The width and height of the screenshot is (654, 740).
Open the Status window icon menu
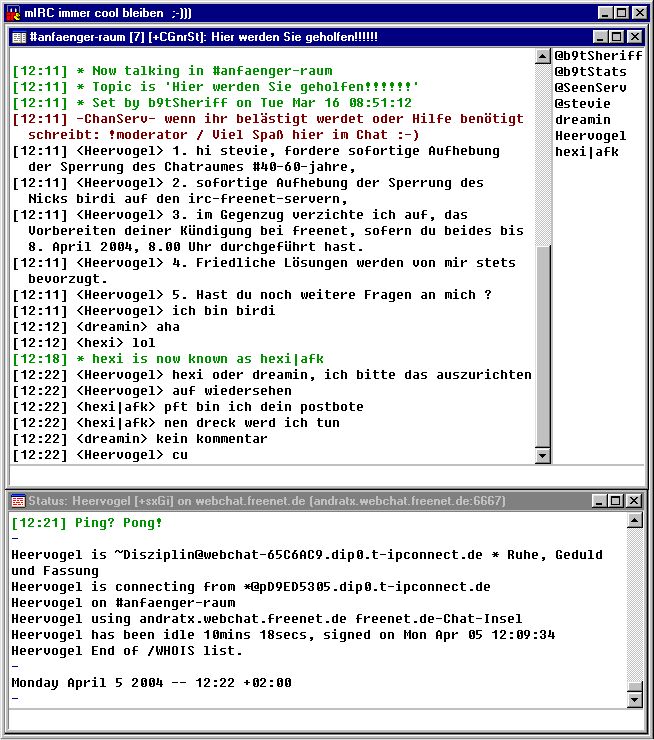tap(18, 501)
